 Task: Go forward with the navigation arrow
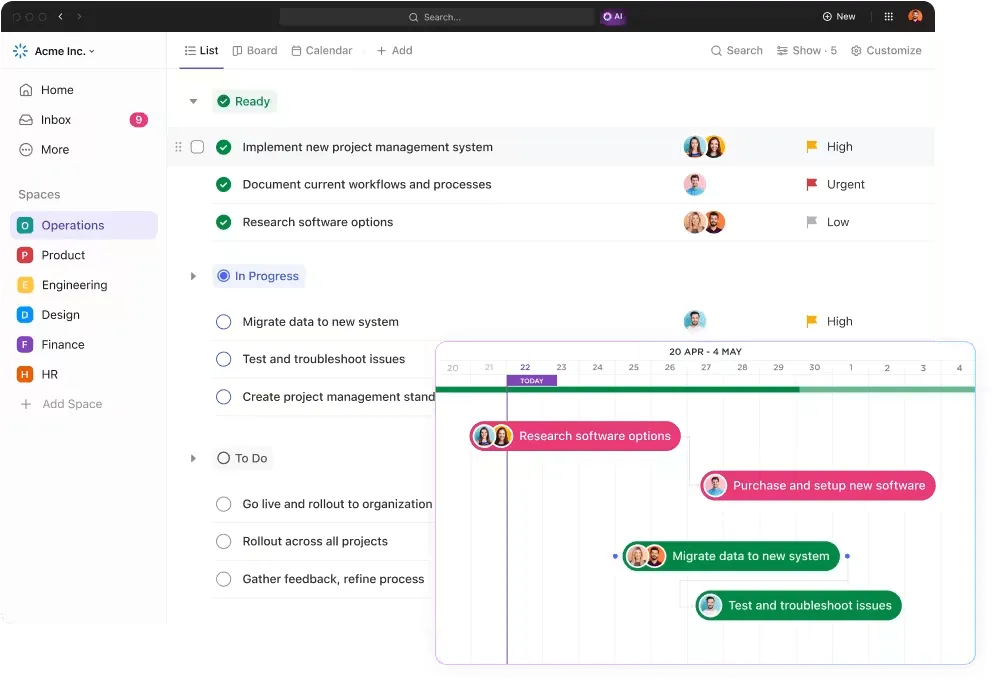[79, 17]
